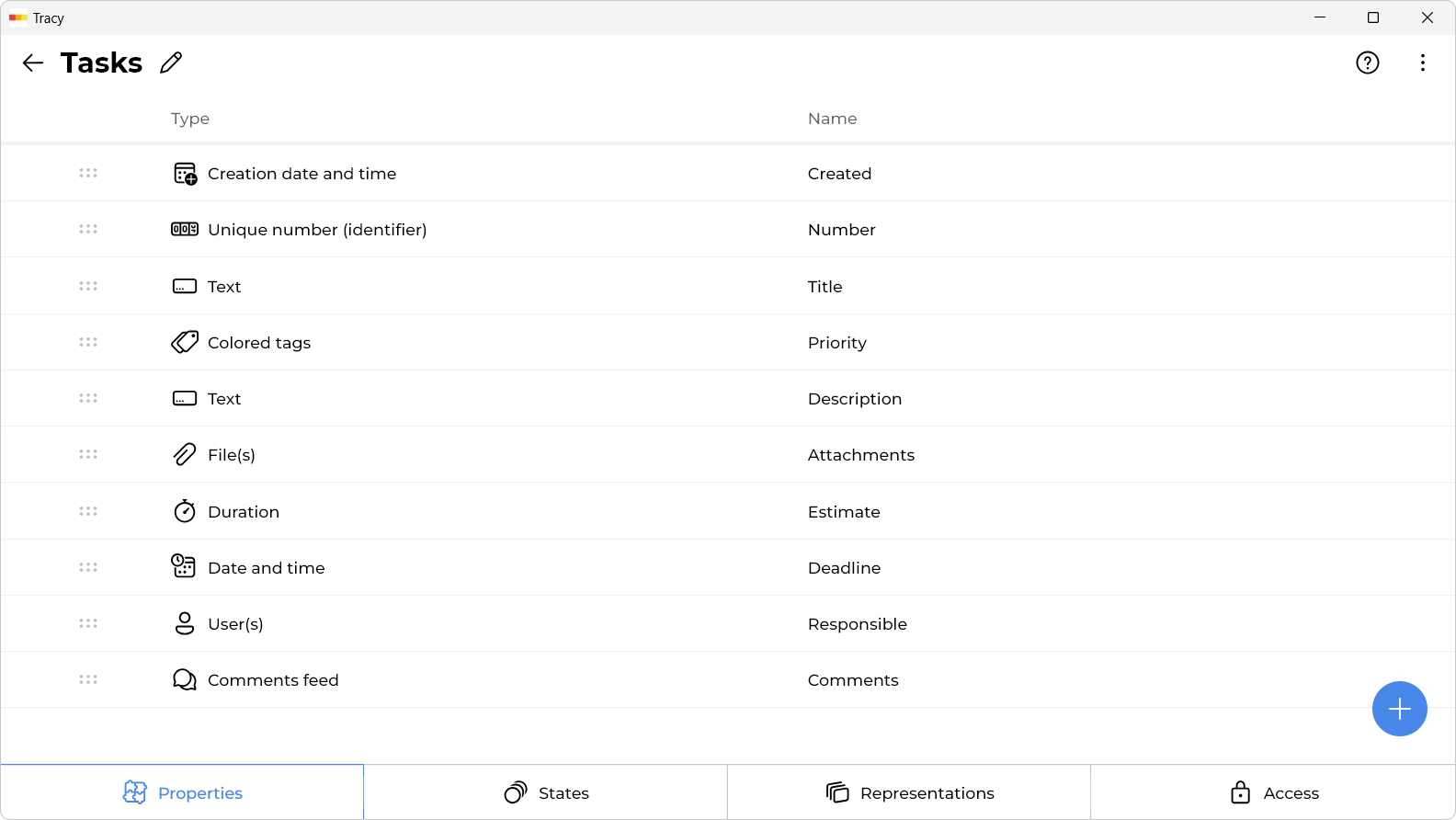Viewport: 1456px width, 820px height.
Task: Go back using the left arrow
Action: tap(33, 63)
